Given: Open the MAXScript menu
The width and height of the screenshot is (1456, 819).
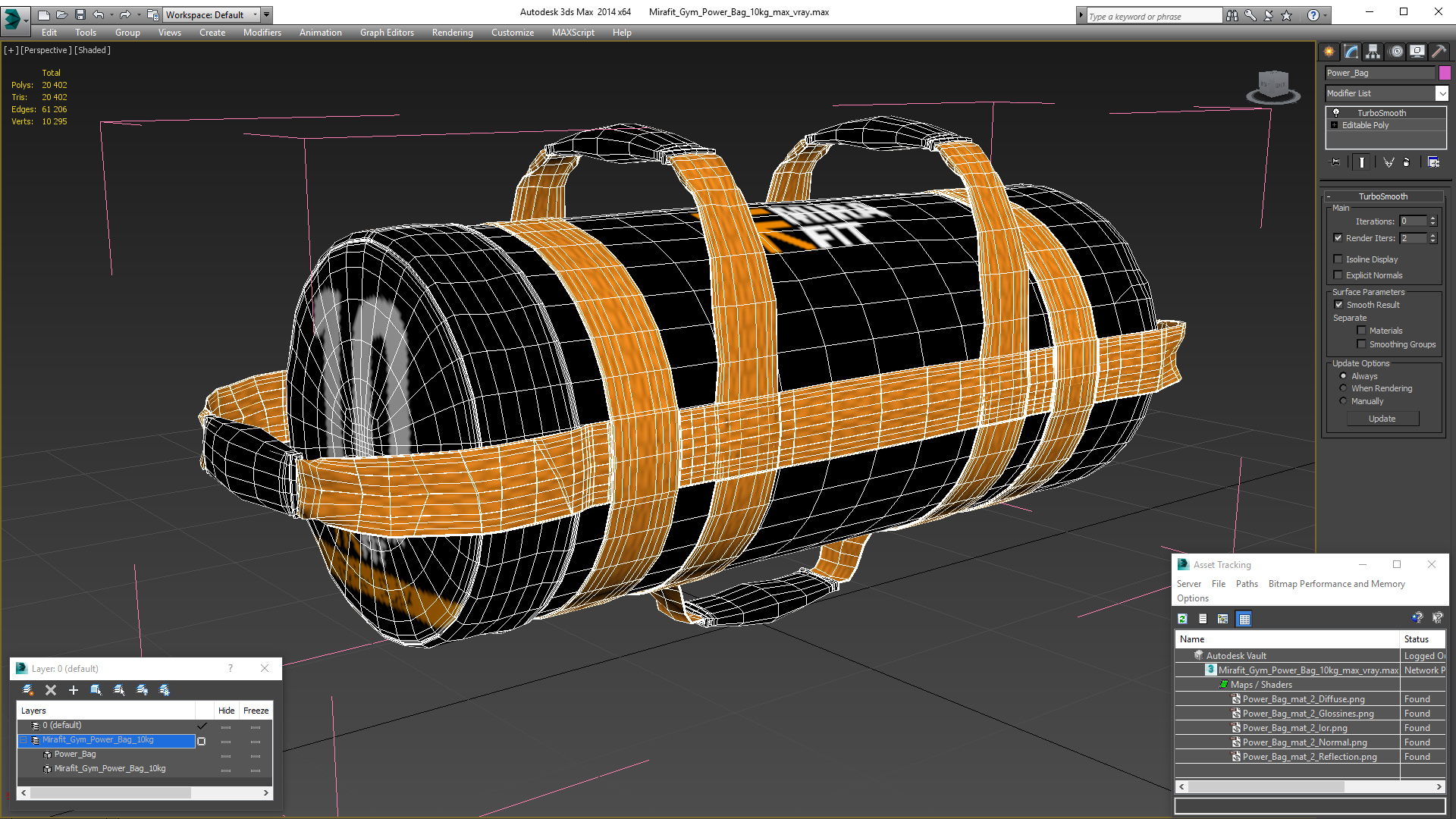Looking at the screenshot, I should (573, 33).
